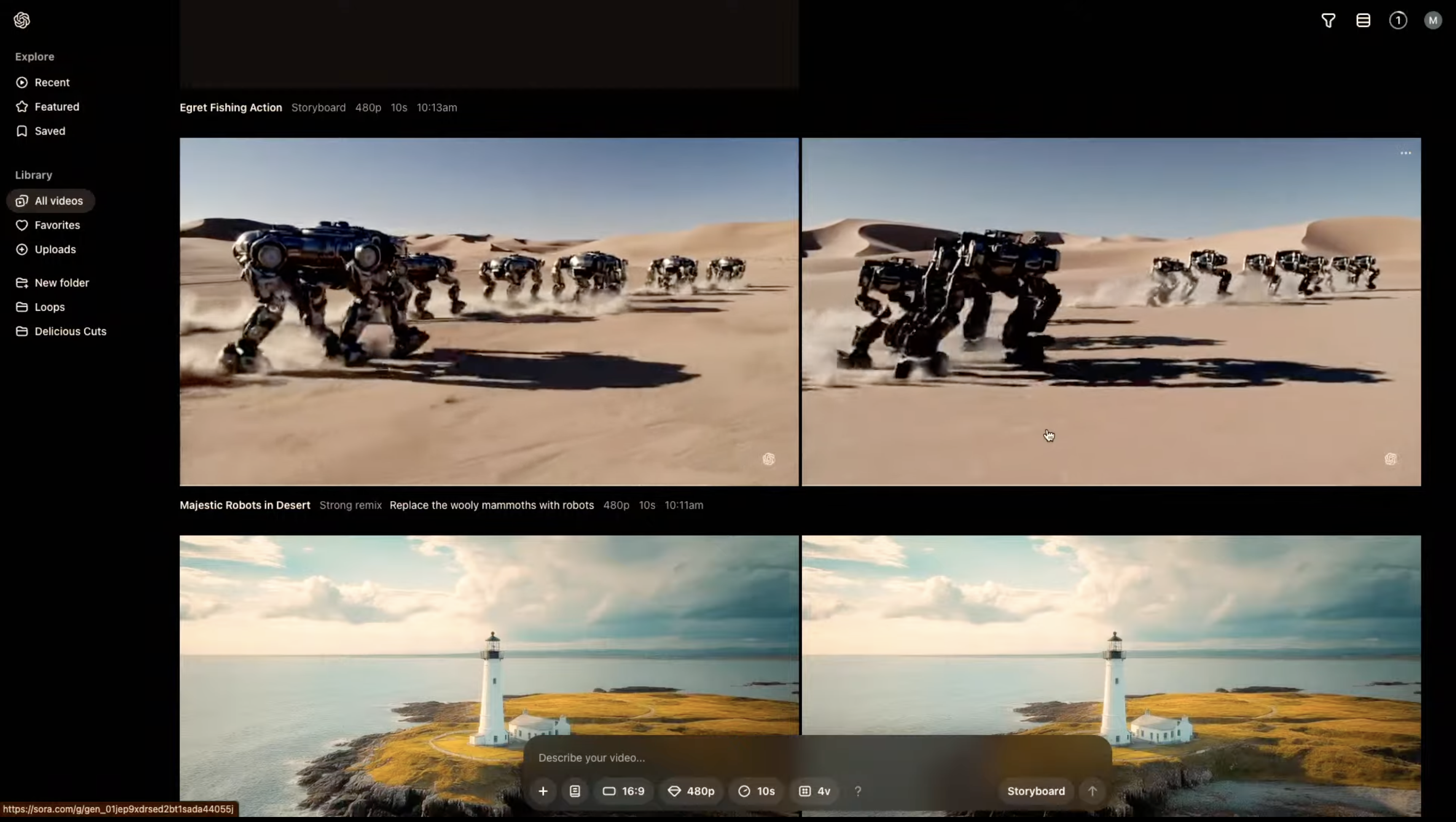Switch to list view icon
Viewport: 1456px width, 822px height.
pos(1363,21)
